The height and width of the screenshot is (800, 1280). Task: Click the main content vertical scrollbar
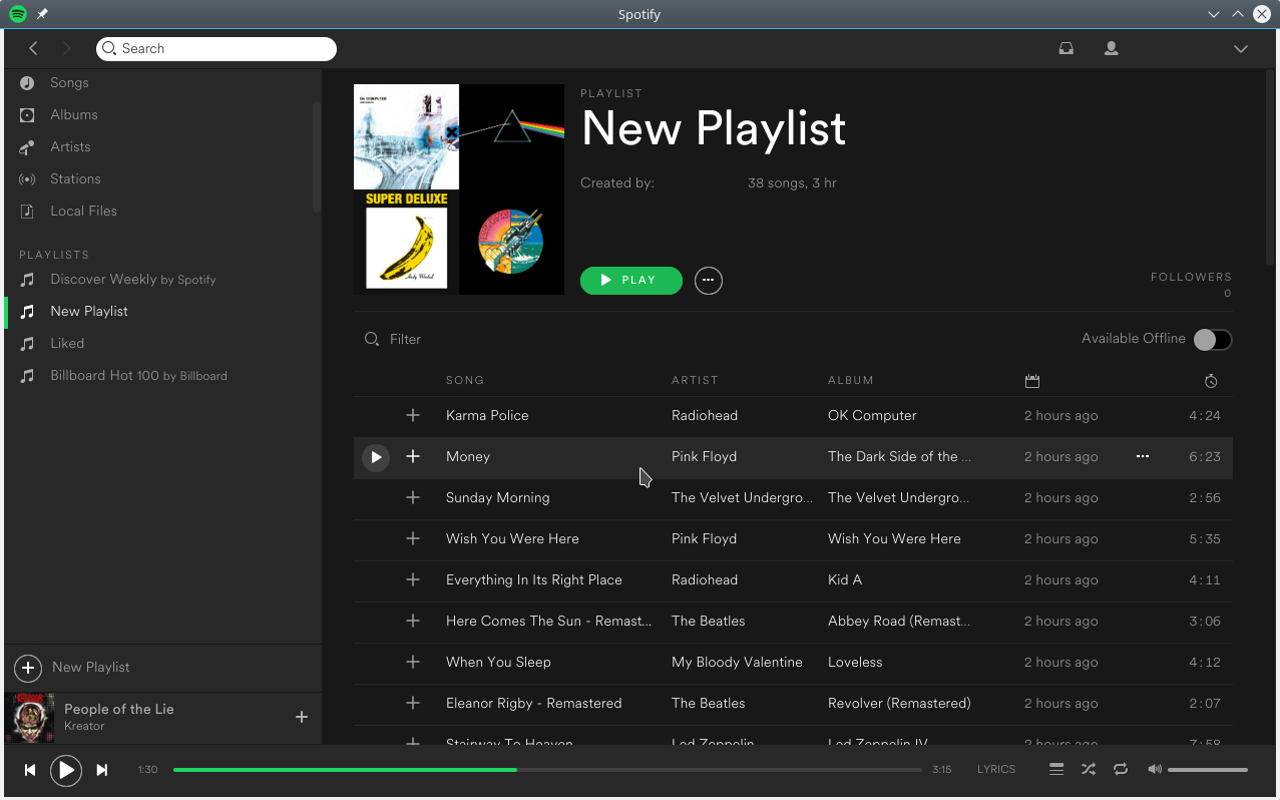(1271, 168)
